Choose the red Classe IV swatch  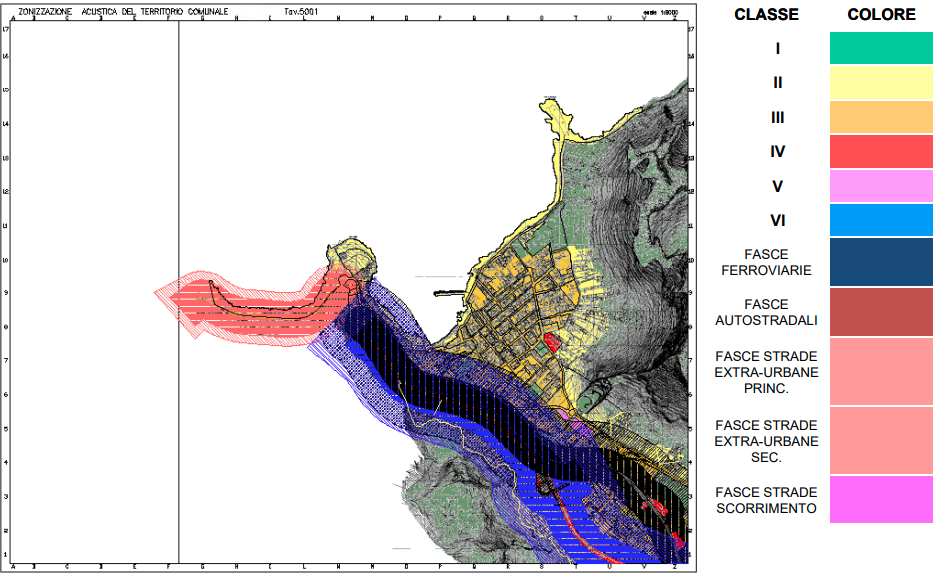coord(881,152)
